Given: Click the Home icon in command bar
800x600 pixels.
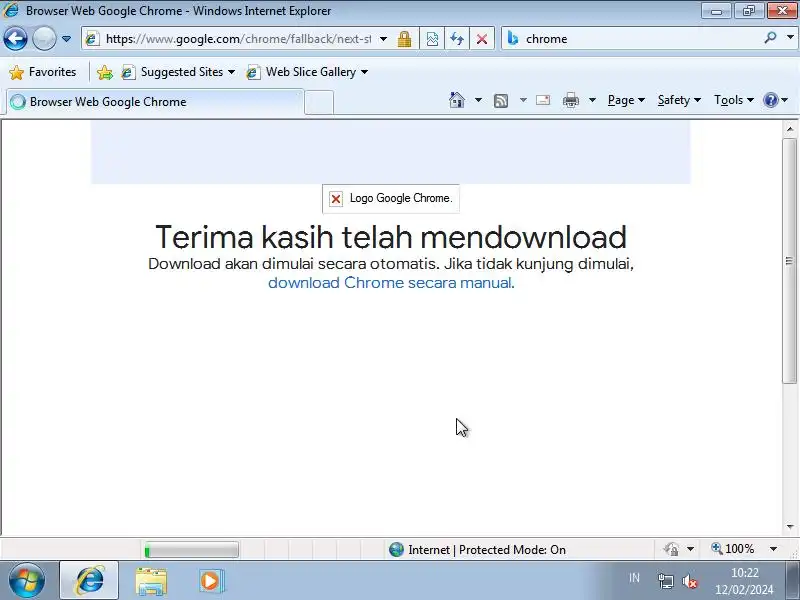Looking at the screenshot, I should pyautogui.click(x=457, y=100).
